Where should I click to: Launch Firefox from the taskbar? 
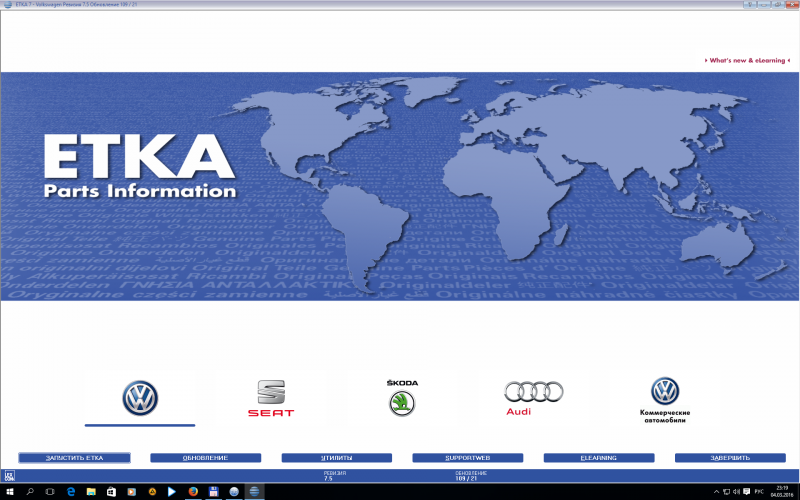point(193,492)
